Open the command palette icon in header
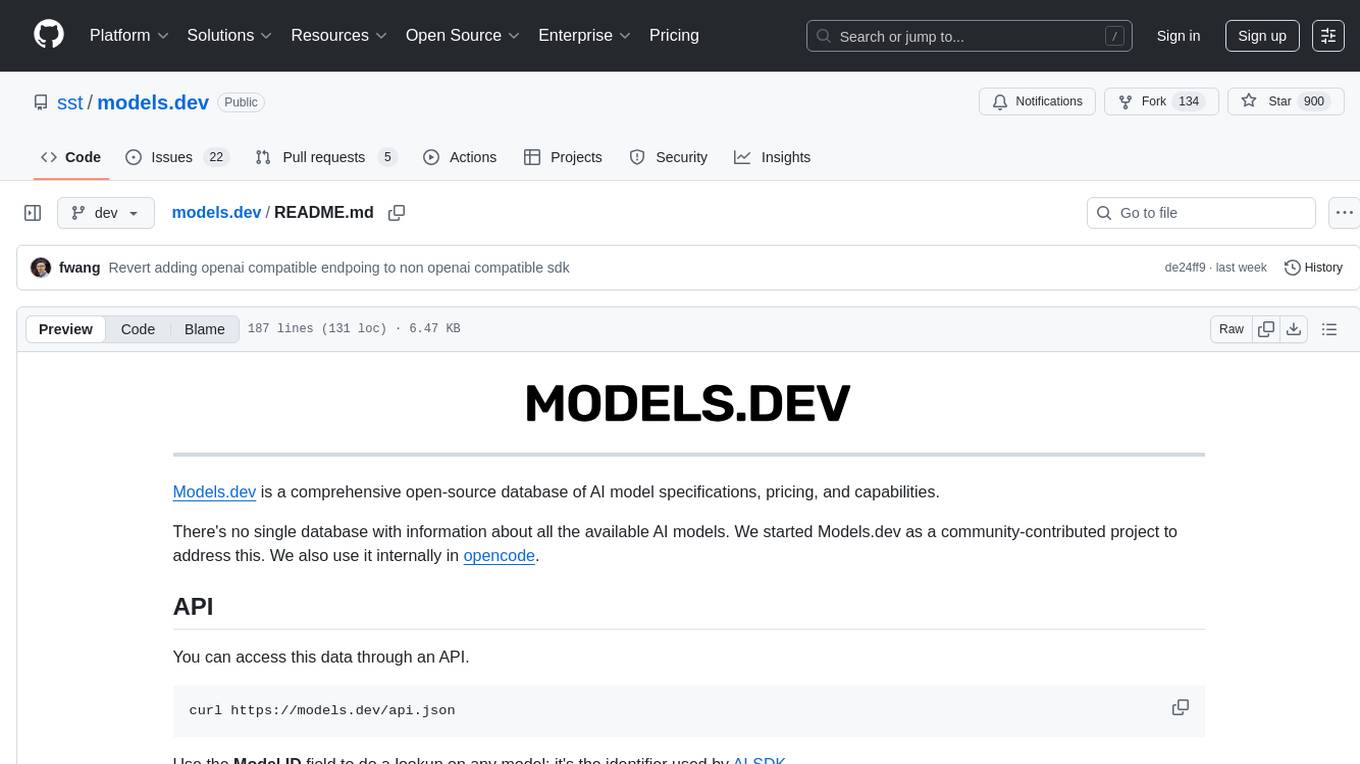This screenshot has height=764, width=1360. pyautogui.click(x=1328, y=35)
